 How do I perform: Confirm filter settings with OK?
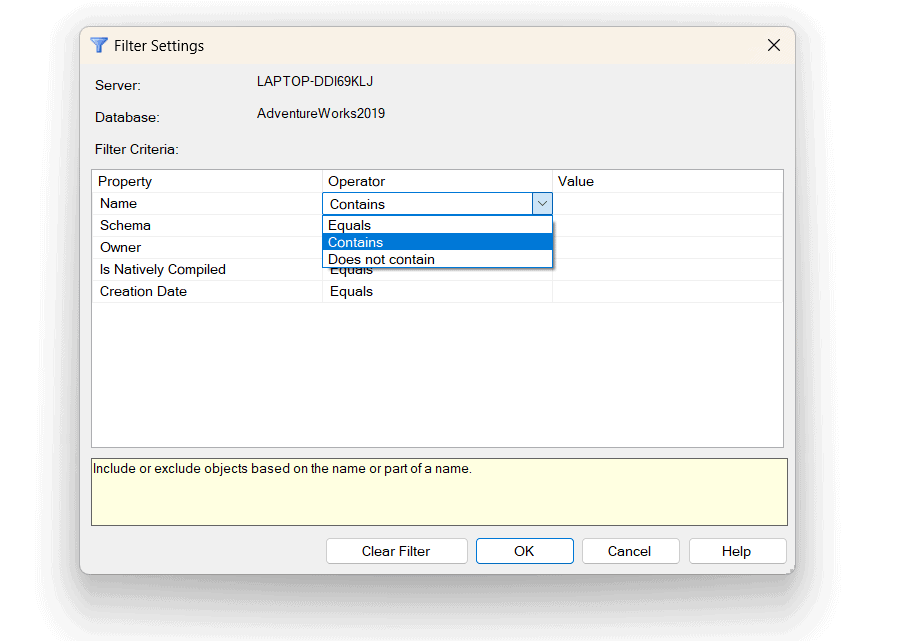[x=524, y=550]
